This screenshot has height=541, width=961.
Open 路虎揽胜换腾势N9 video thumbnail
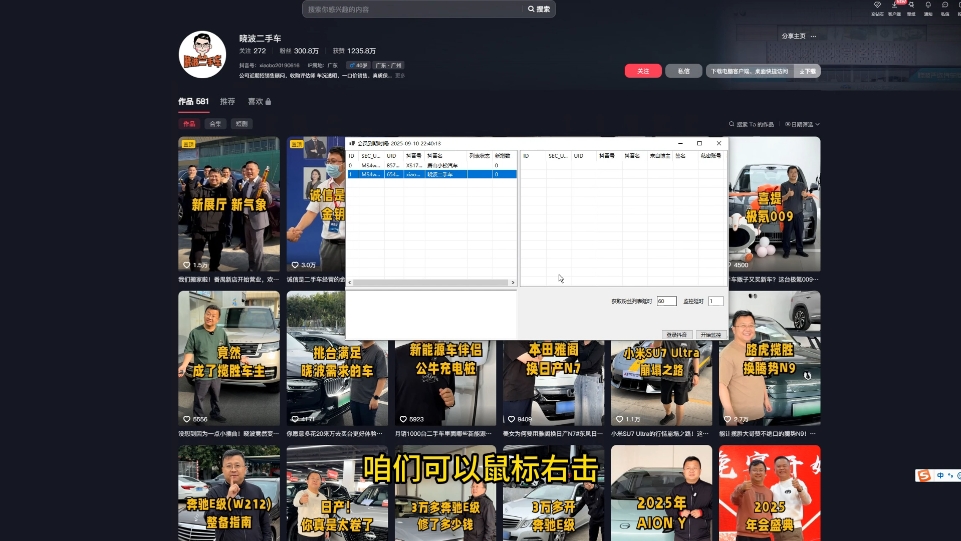[x=770, y=358]
